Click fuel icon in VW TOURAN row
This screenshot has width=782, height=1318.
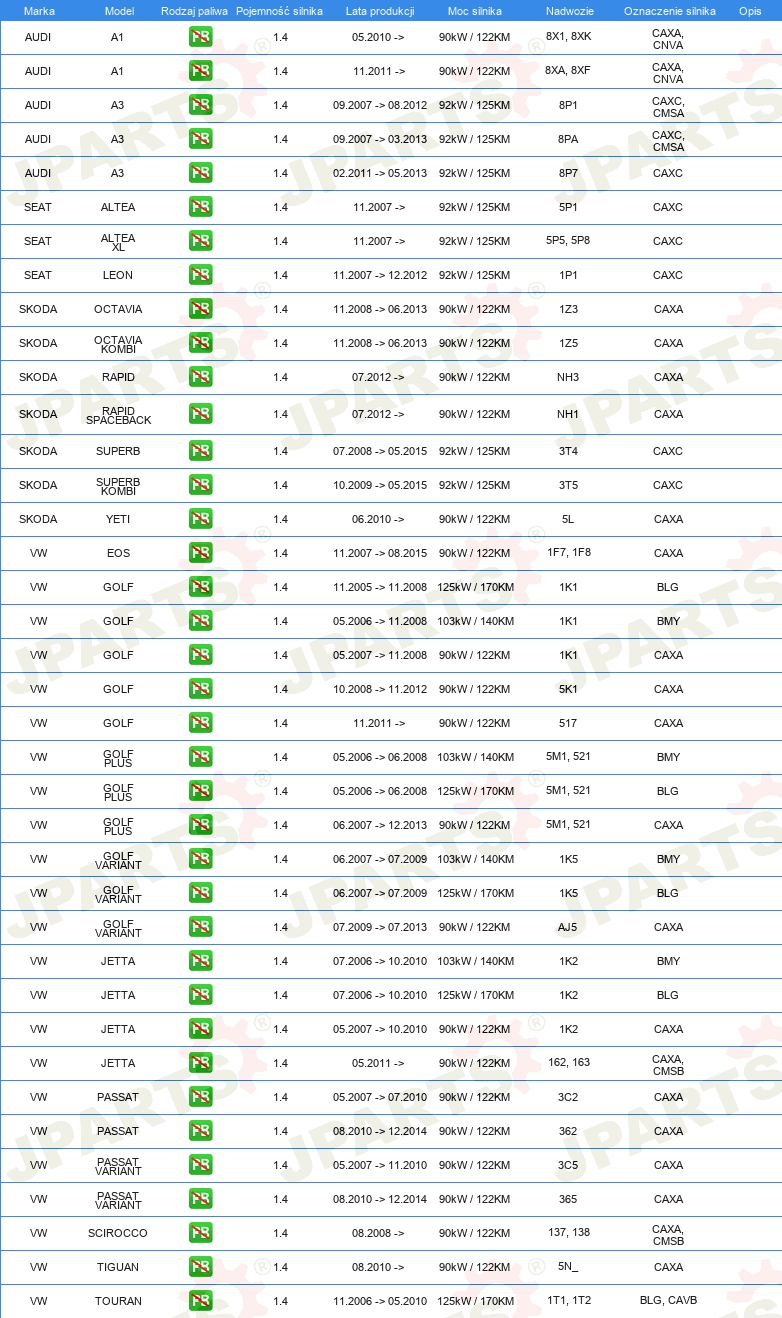(201, 1301)
